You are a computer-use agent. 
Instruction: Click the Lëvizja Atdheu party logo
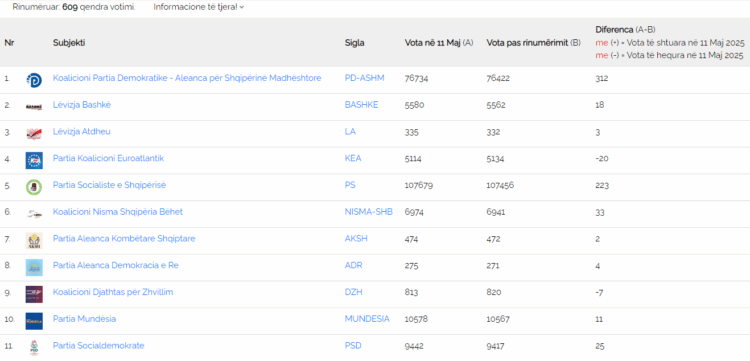[34, 134]
